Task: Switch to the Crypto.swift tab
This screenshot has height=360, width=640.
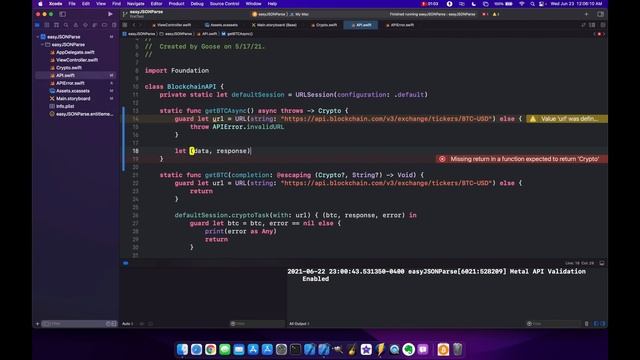Action: (x=324, y=25)
